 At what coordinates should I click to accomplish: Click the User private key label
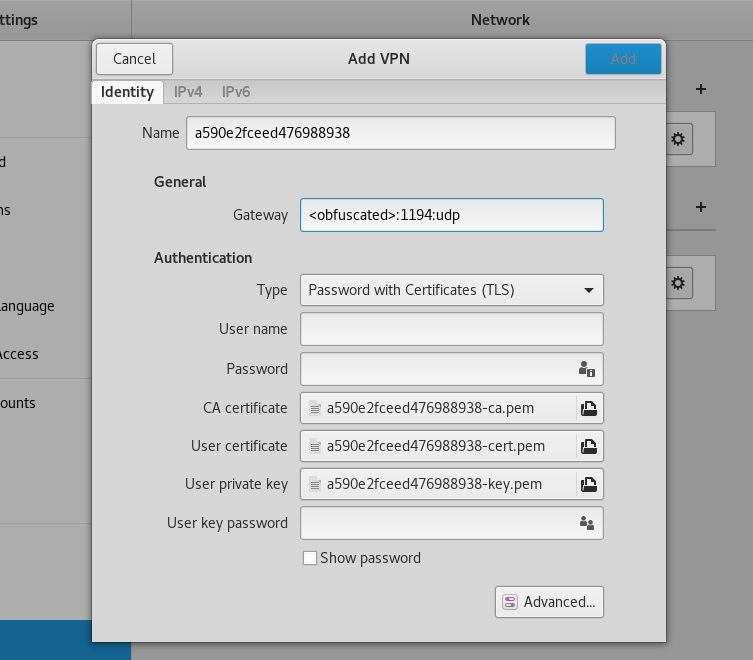236,484
